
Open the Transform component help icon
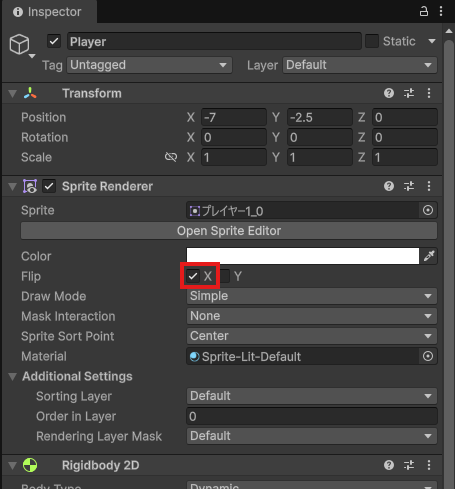(x=389, y=93)
